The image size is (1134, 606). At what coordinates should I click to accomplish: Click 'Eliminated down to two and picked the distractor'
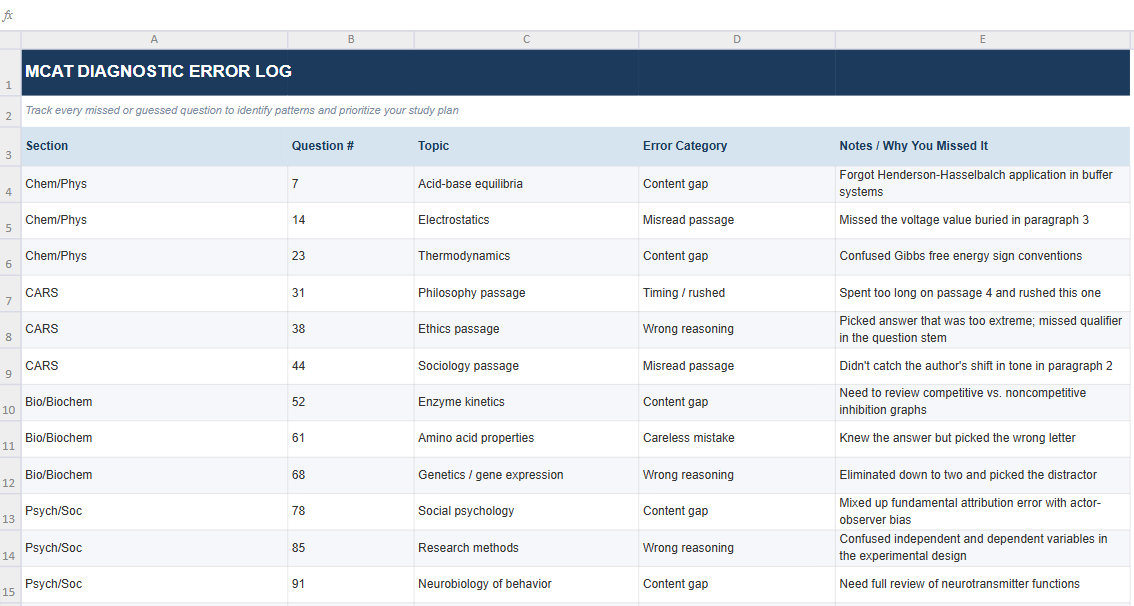tap(982, 476)
